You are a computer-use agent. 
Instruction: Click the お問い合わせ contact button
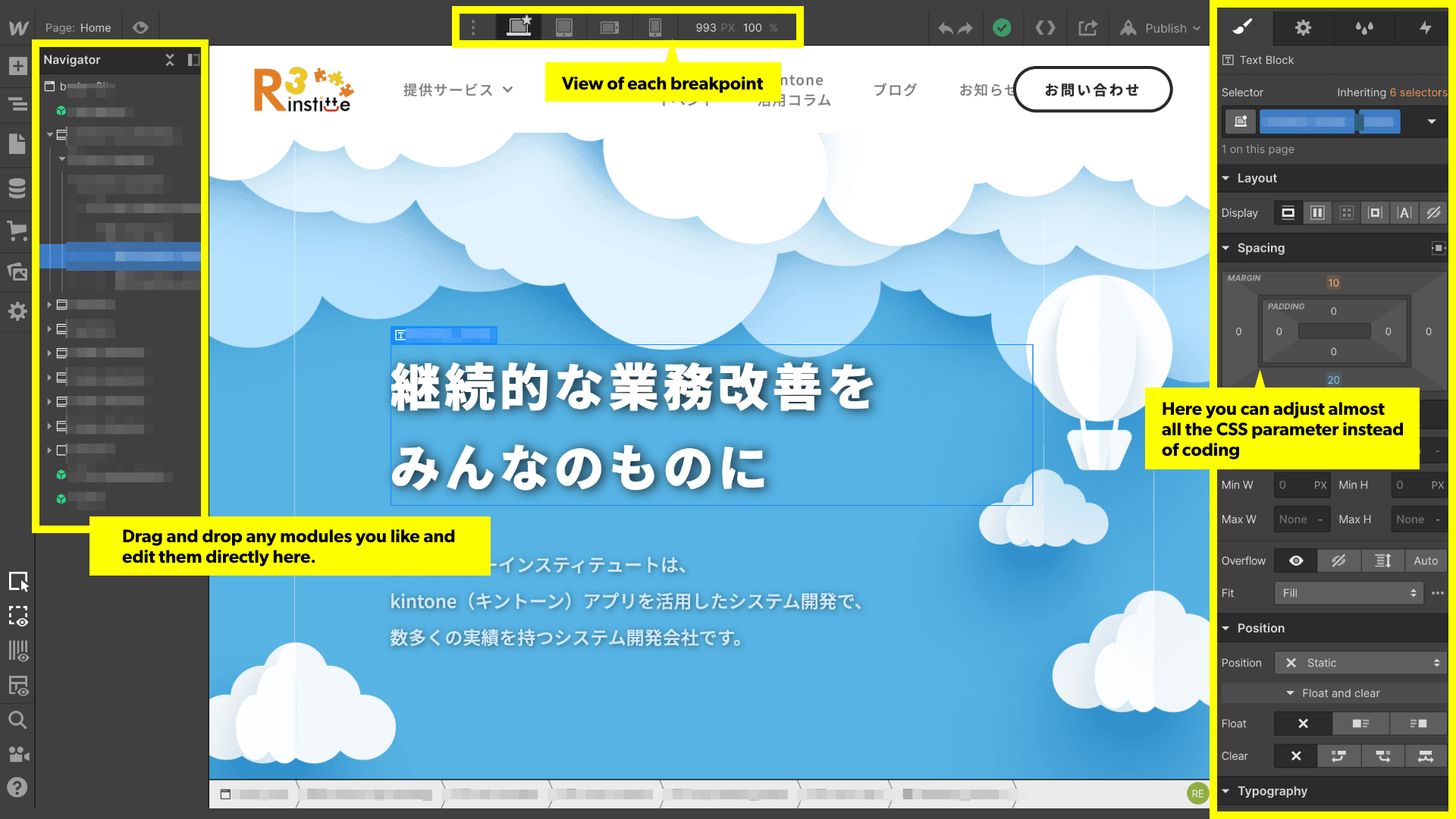pos(1092,89)
